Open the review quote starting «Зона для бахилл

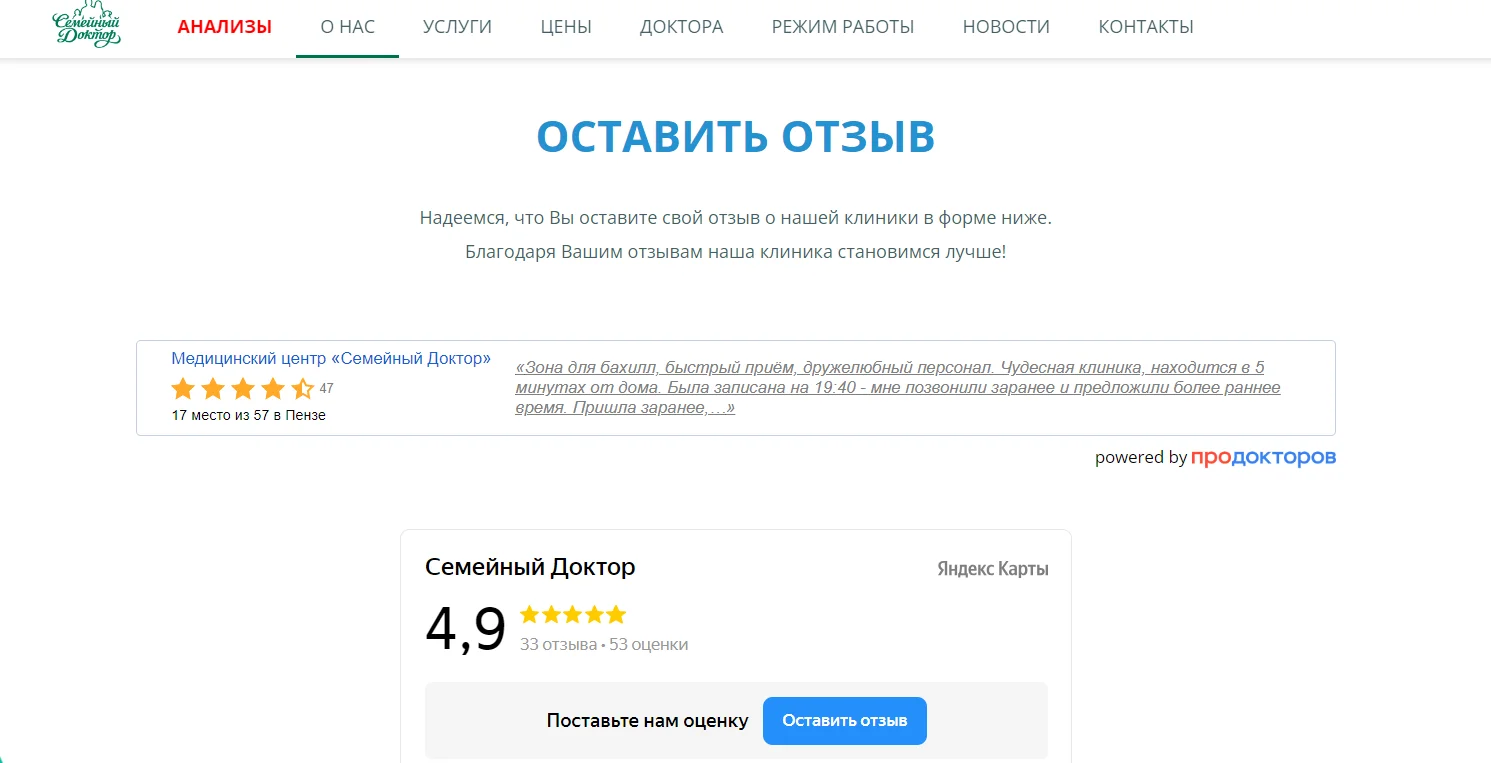point(898,388)
